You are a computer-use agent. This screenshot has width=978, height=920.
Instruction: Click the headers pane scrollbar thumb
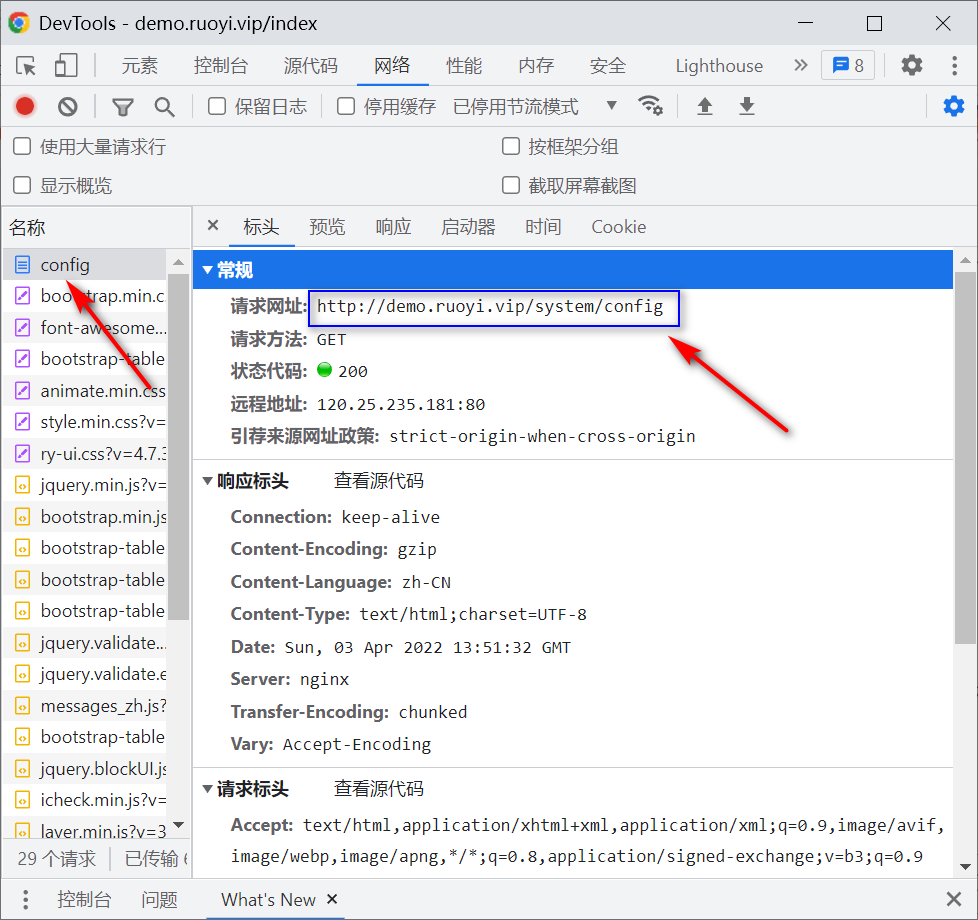click(x=966, y=457)
